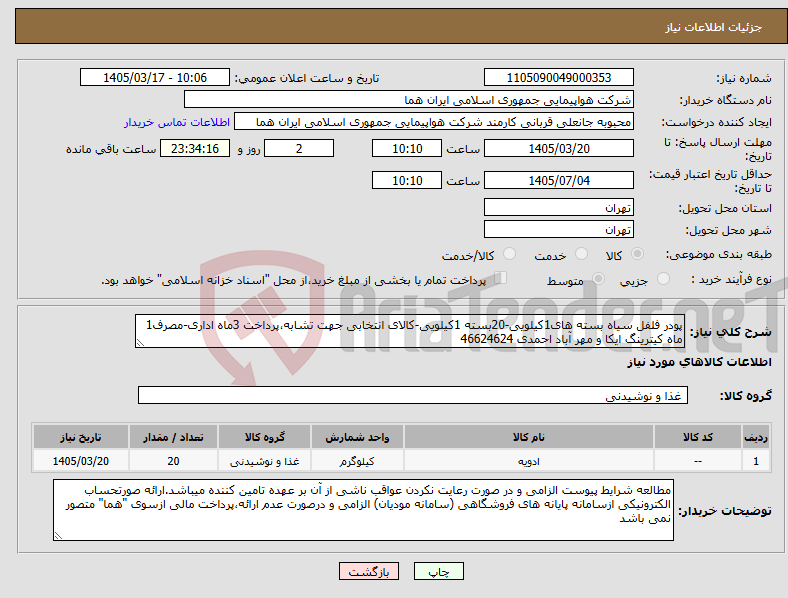Open the اطلاعات تماس خریدار link
Screen dimensions: 788x598
click(177, 122)
